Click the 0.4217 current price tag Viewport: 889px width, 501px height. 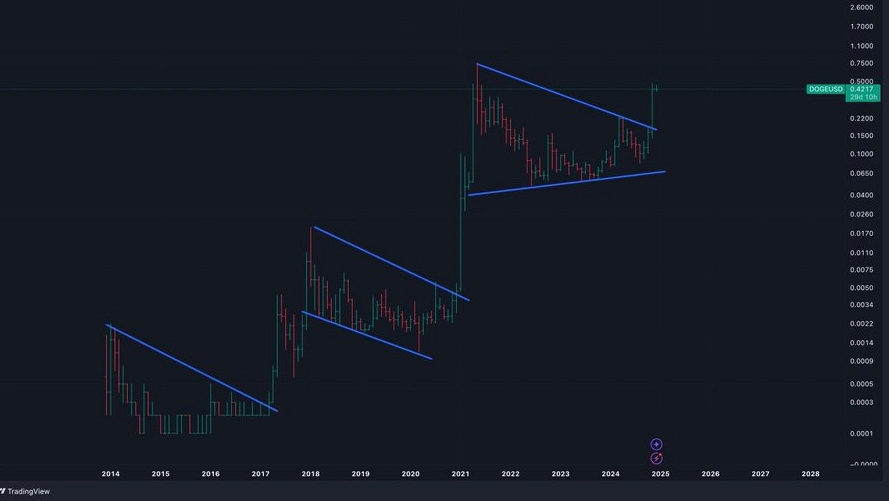[862, 89]
